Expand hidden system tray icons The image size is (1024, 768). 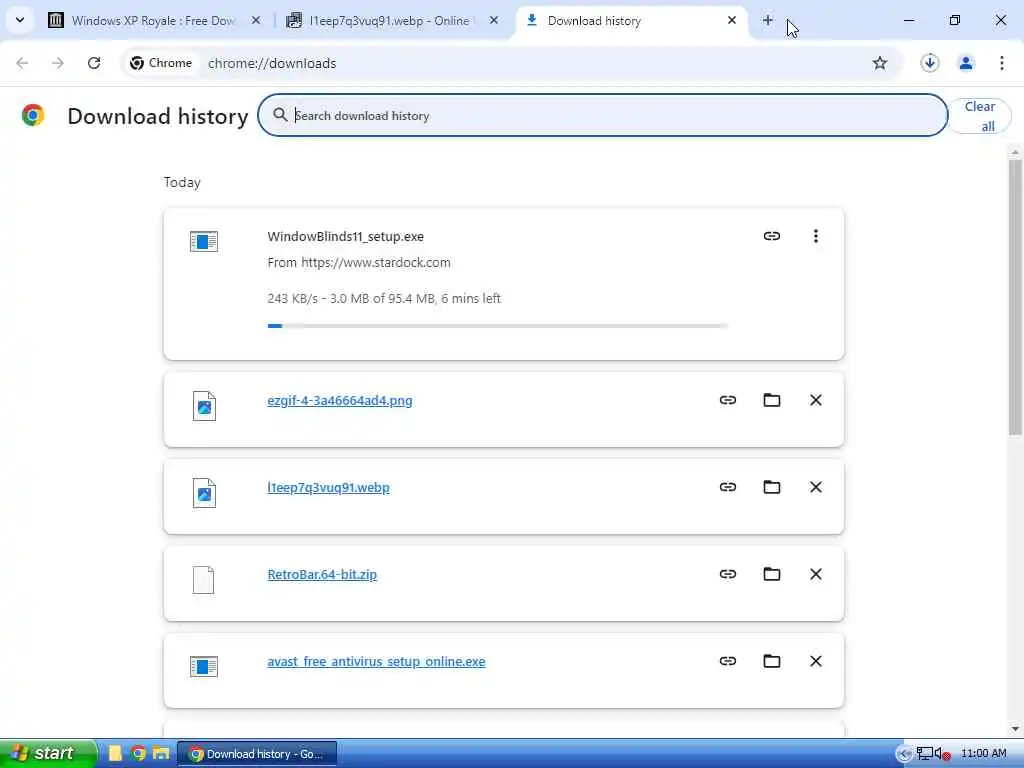903,754
